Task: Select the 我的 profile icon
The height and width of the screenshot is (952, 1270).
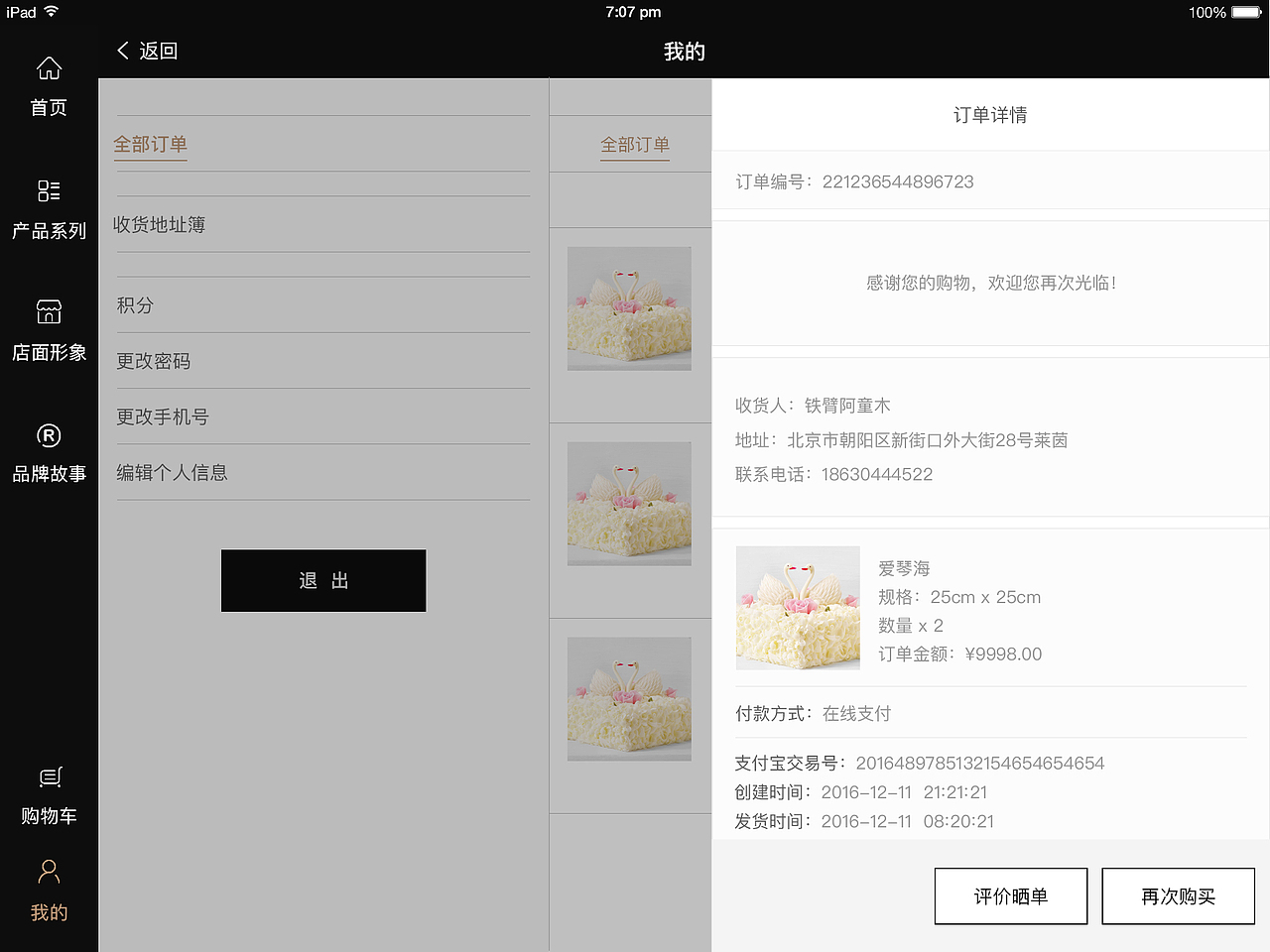Action: coord(49,890)
